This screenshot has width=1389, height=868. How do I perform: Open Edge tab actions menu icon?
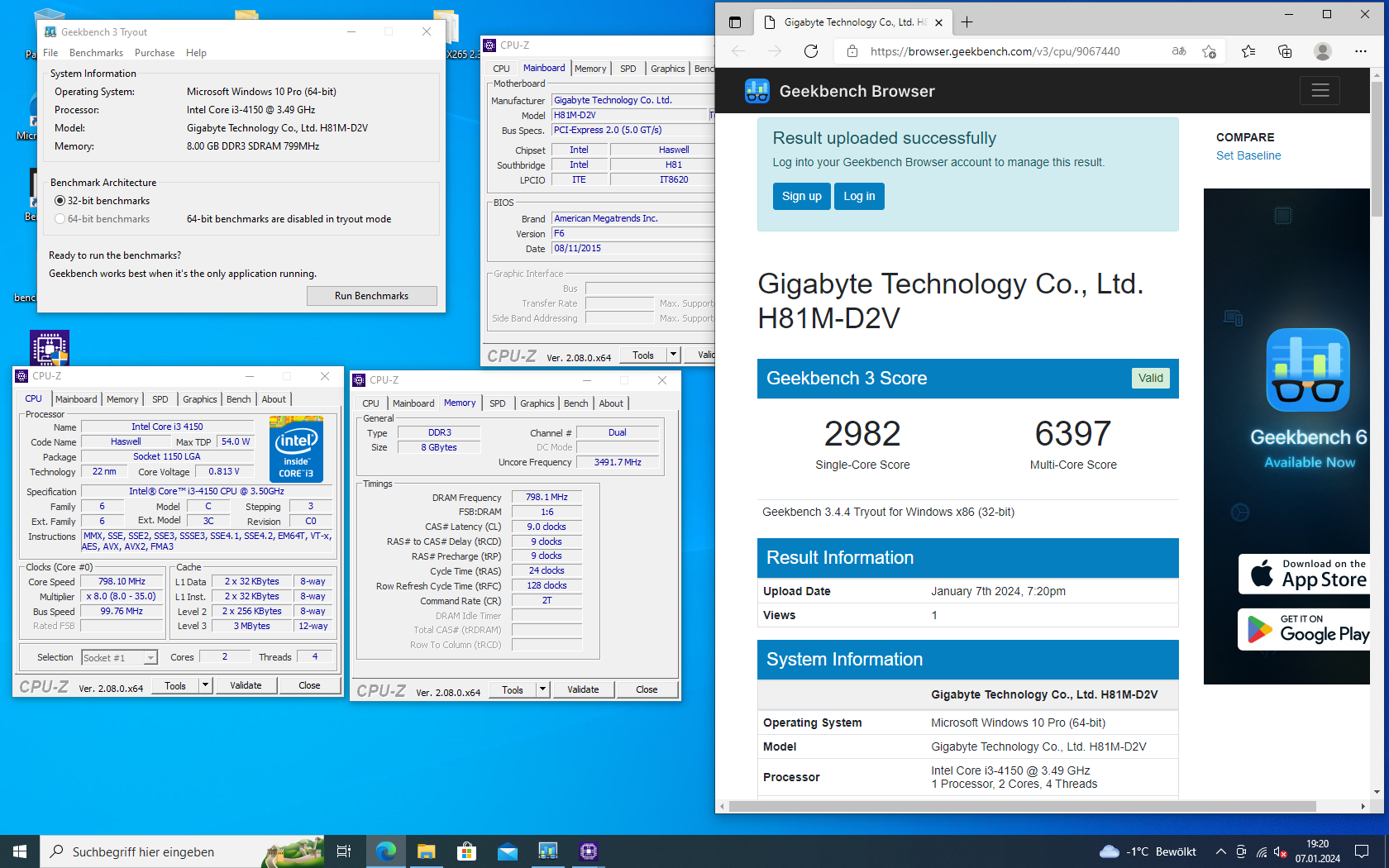point(735,22)
